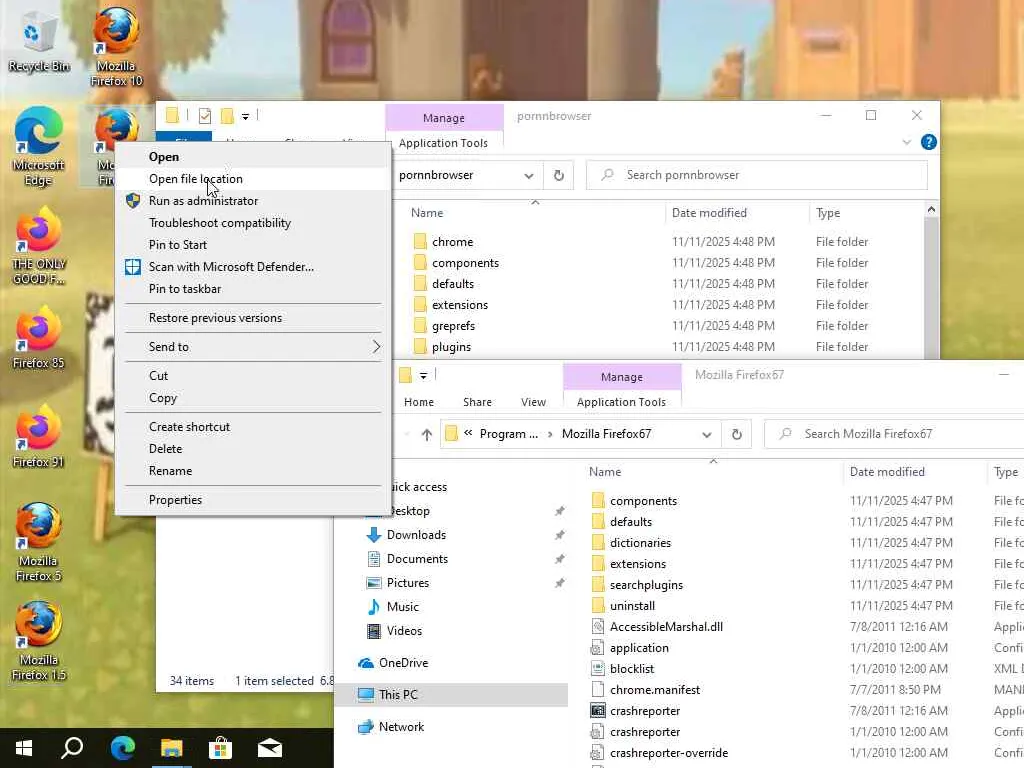This screenshot has height=768, width=1024.
Task: Choose Pin to taskbar
Action: point(253,289)
